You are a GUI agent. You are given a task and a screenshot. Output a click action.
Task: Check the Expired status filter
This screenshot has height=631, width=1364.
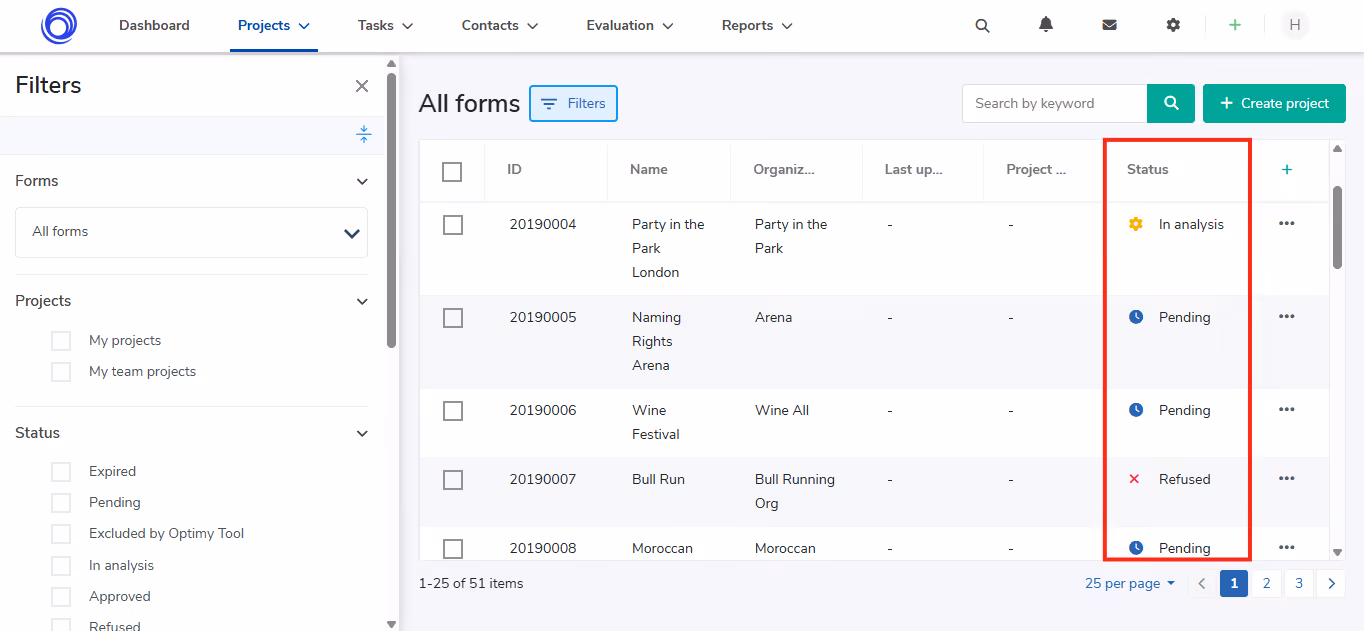pyautogui.click(x=61, y=472)
